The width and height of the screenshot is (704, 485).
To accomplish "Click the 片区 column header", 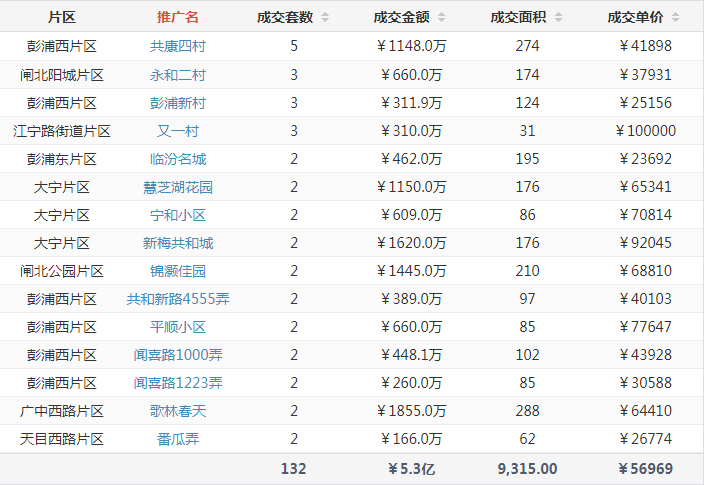I will tap(62, 18).
